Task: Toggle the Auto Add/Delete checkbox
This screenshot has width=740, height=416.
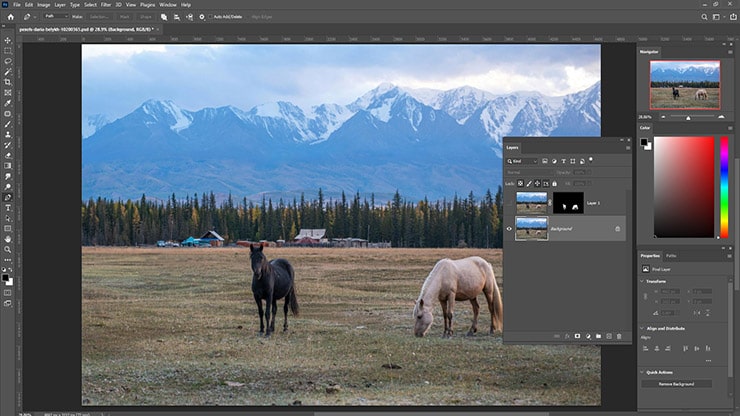Action: pyautogui.click(x=210, y=17)
